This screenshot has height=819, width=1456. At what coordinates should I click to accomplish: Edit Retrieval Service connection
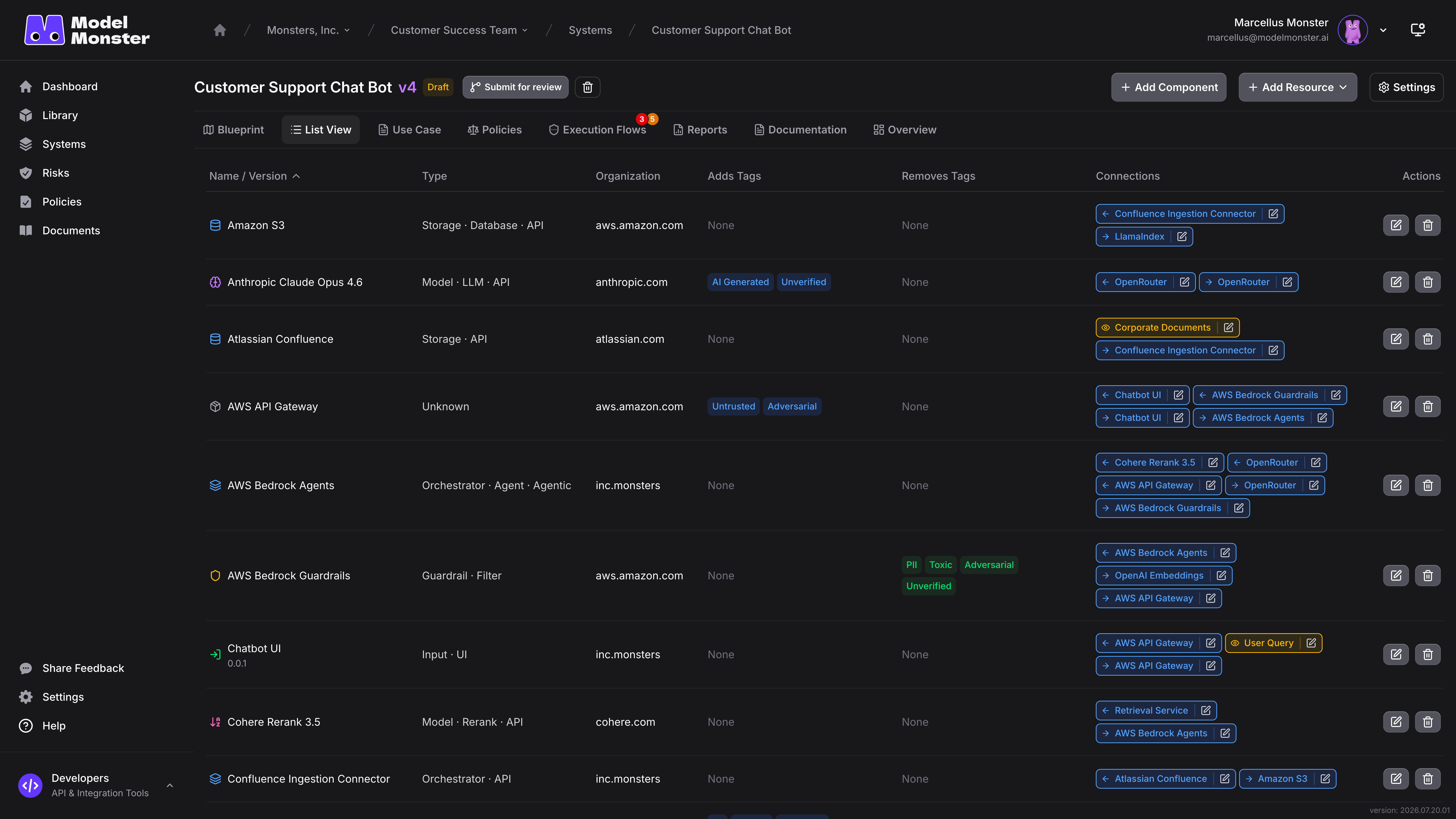pyautogui.click(x=1205, y=711)
